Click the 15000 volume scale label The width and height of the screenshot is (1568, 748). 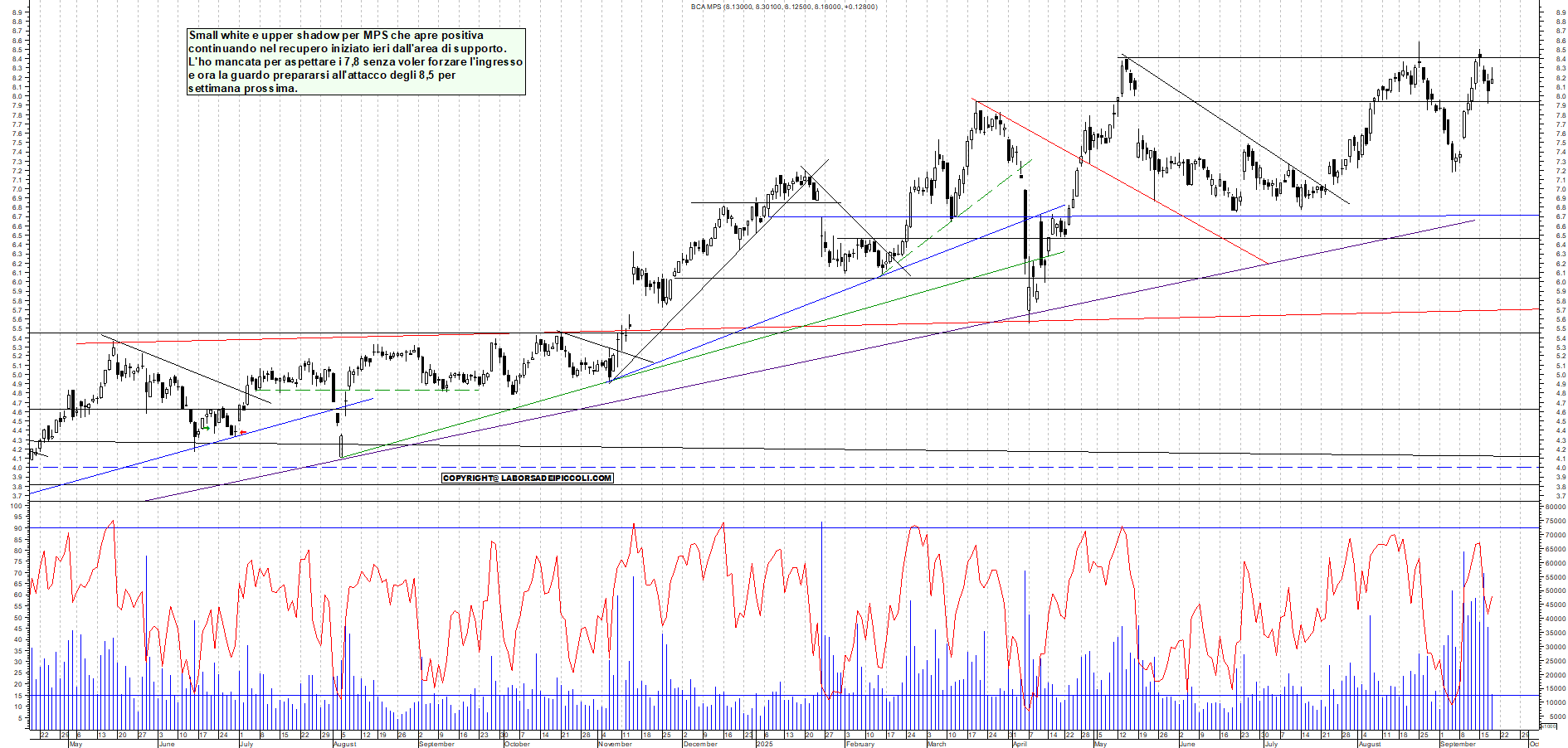click(x=1555, y=688)
